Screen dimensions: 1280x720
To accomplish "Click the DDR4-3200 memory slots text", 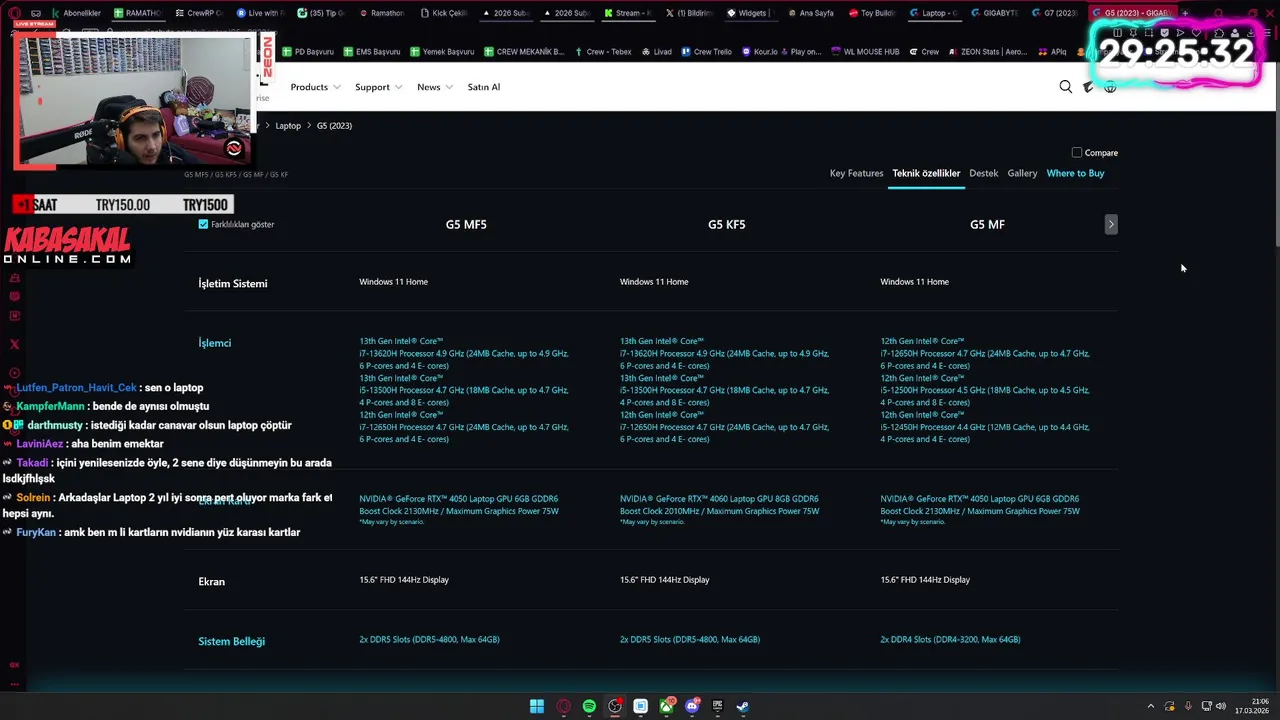I will click(x=950, y=640).
